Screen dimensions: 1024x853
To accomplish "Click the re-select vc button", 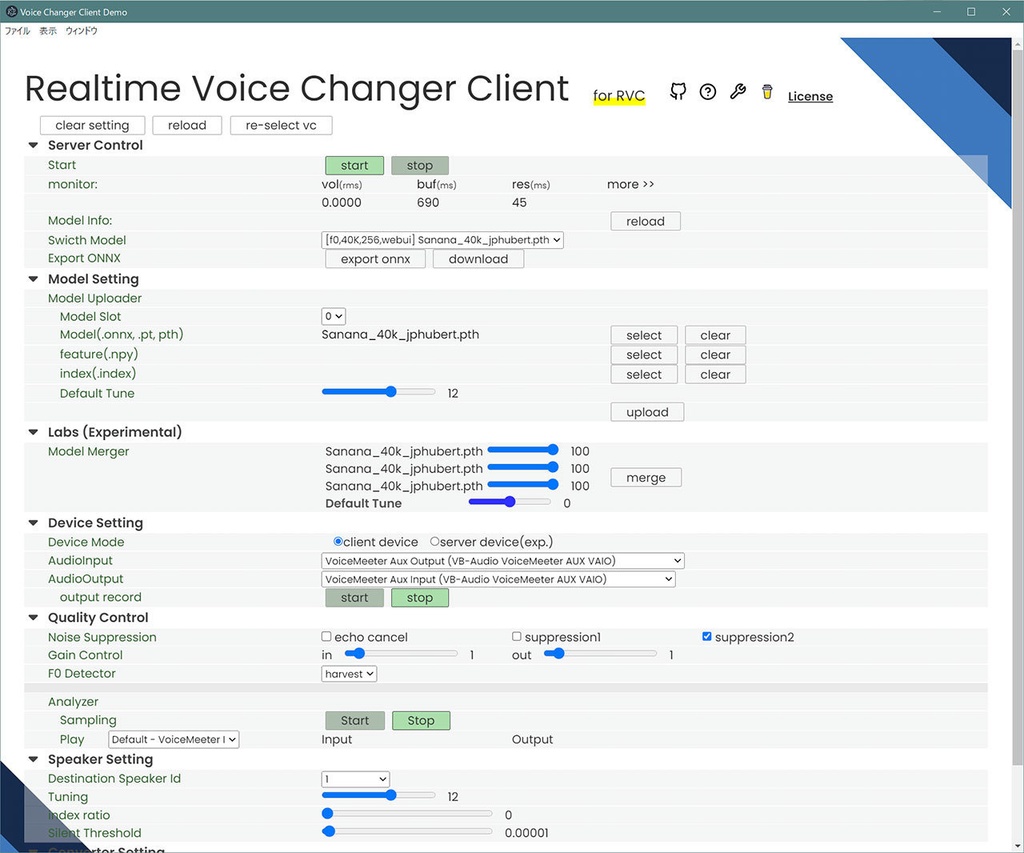I will coord(281,125).
